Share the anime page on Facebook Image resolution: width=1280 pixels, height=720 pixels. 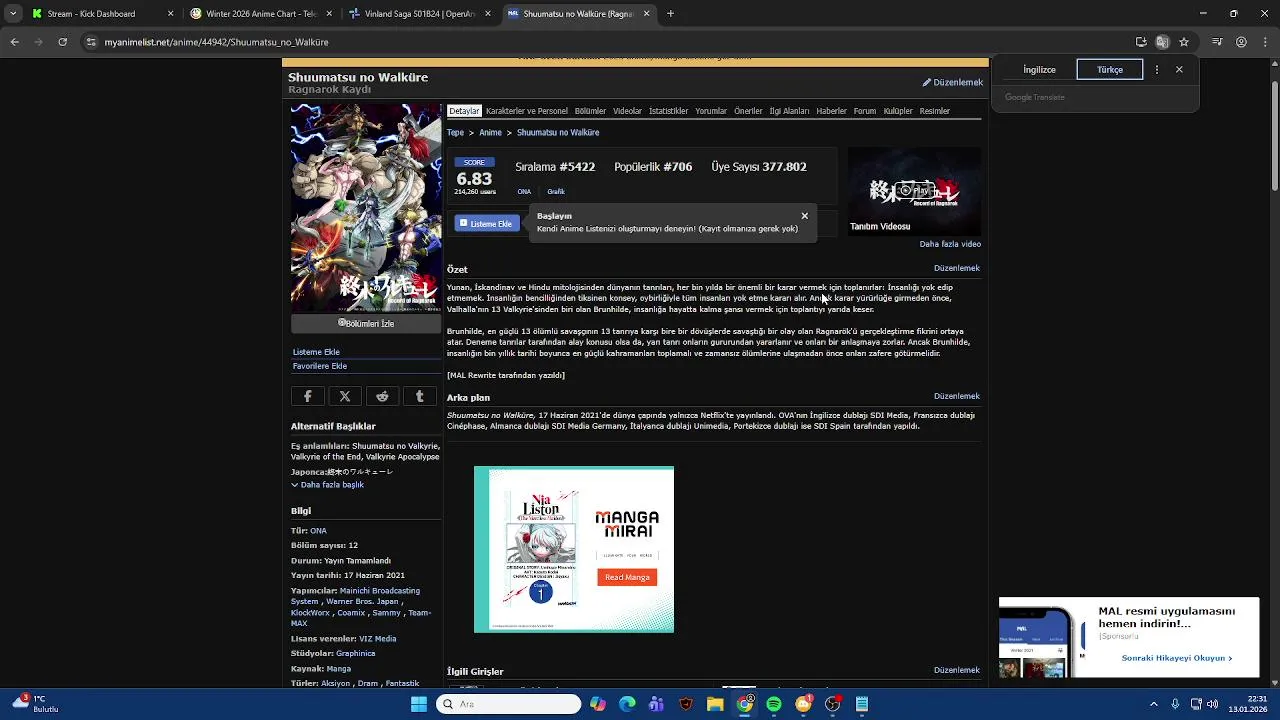(x=308, y=397)
